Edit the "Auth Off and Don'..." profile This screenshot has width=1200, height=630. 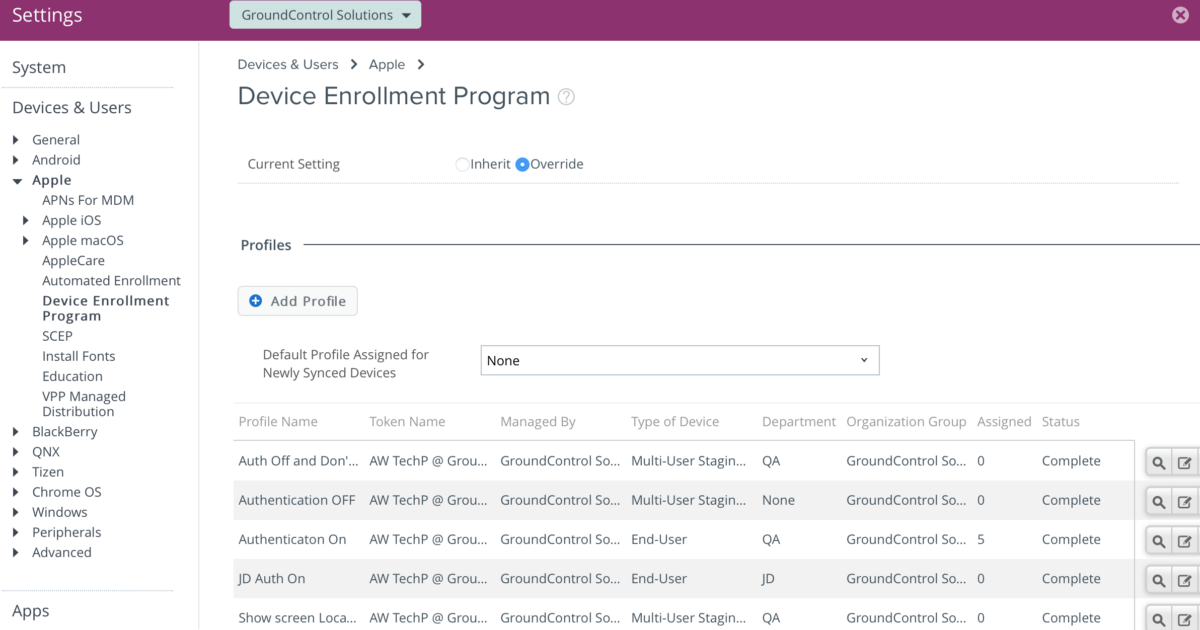coord(1185,460)
